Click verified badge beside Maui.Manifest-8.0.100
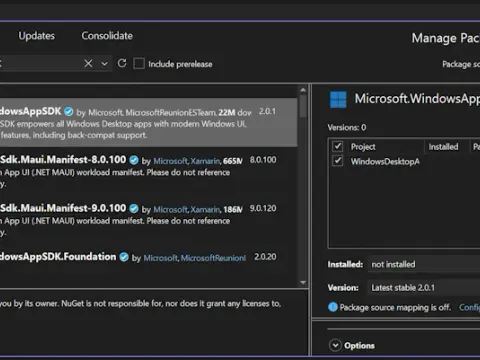This screenshot has height=360, width=480. coord(134,160)
